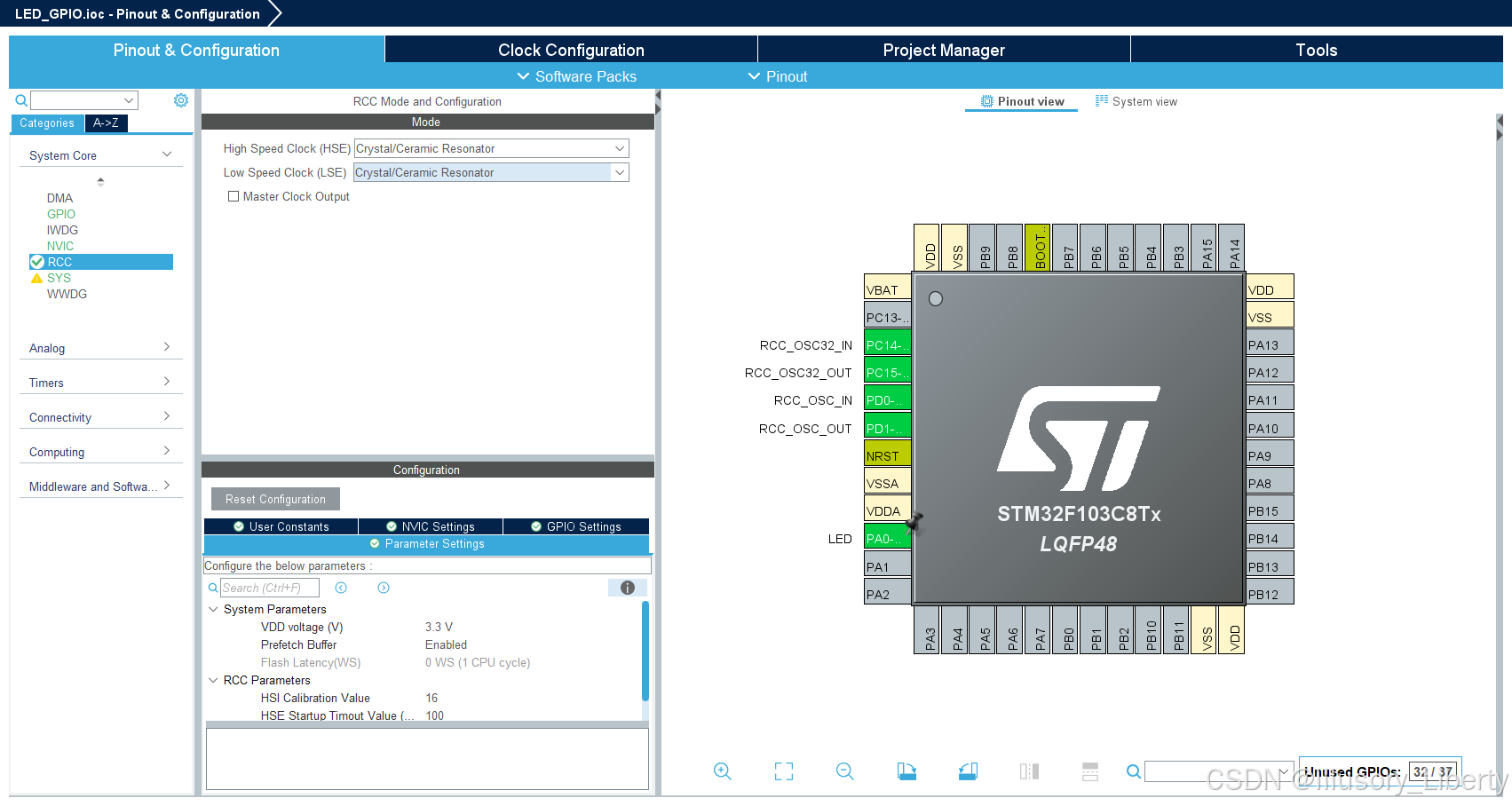Click the category search magnifier icon
This screenshot has width=1512, height=806.
[21, 100]
